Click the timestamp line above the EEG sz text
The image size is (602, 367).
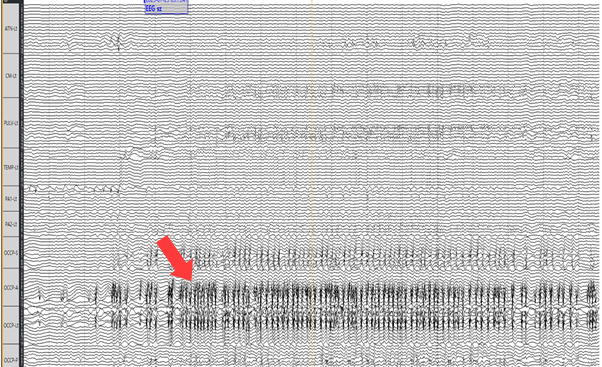click(x=166, y=2)
